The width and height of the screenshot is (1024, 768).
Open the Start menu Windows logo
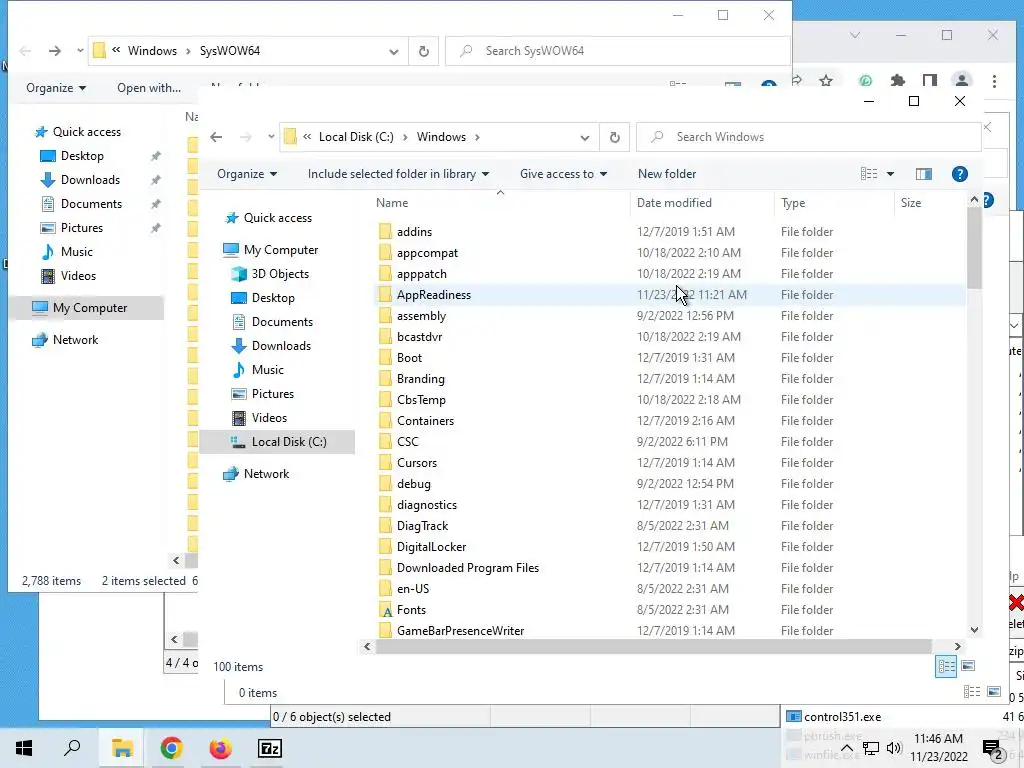click(24, 748)
